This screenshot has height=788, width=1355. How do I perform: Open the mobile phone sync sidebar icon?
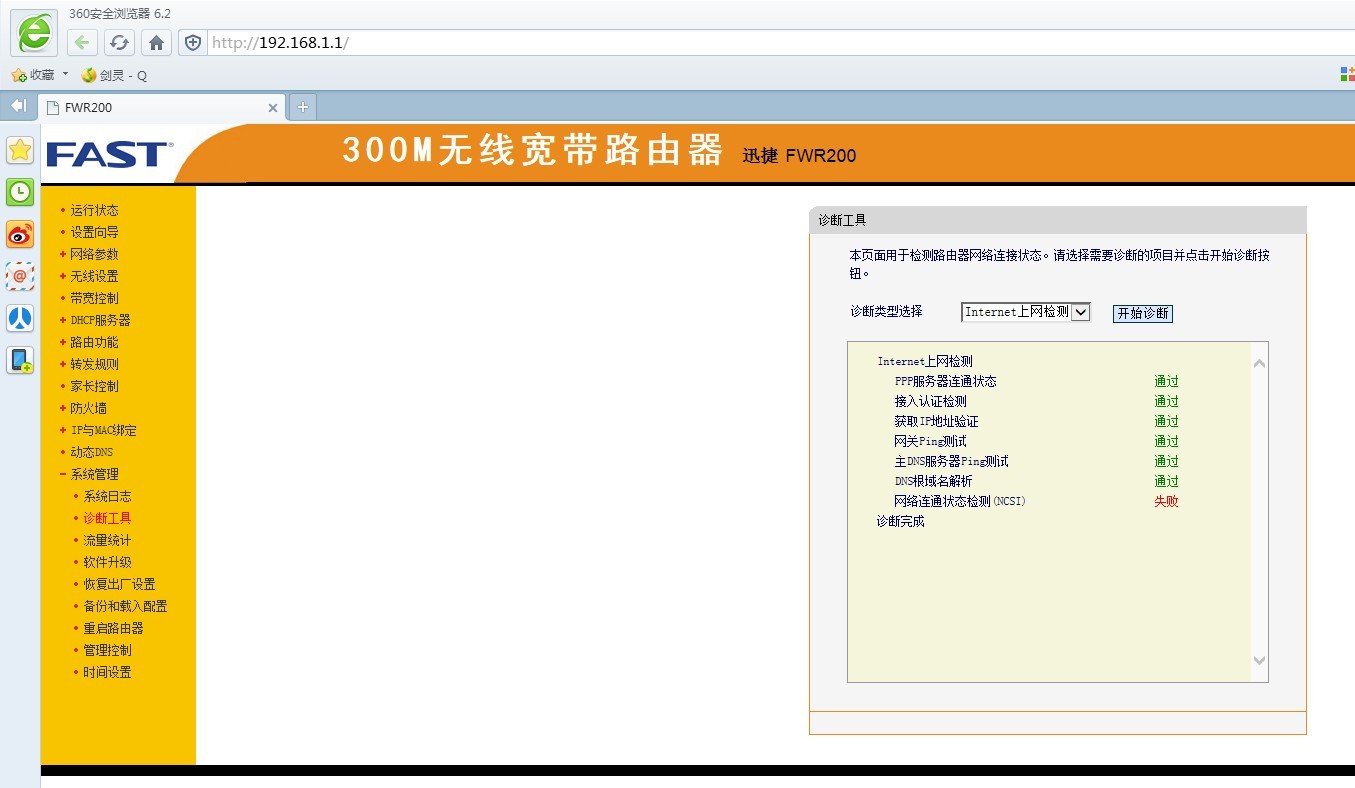(x=20, y=360)
